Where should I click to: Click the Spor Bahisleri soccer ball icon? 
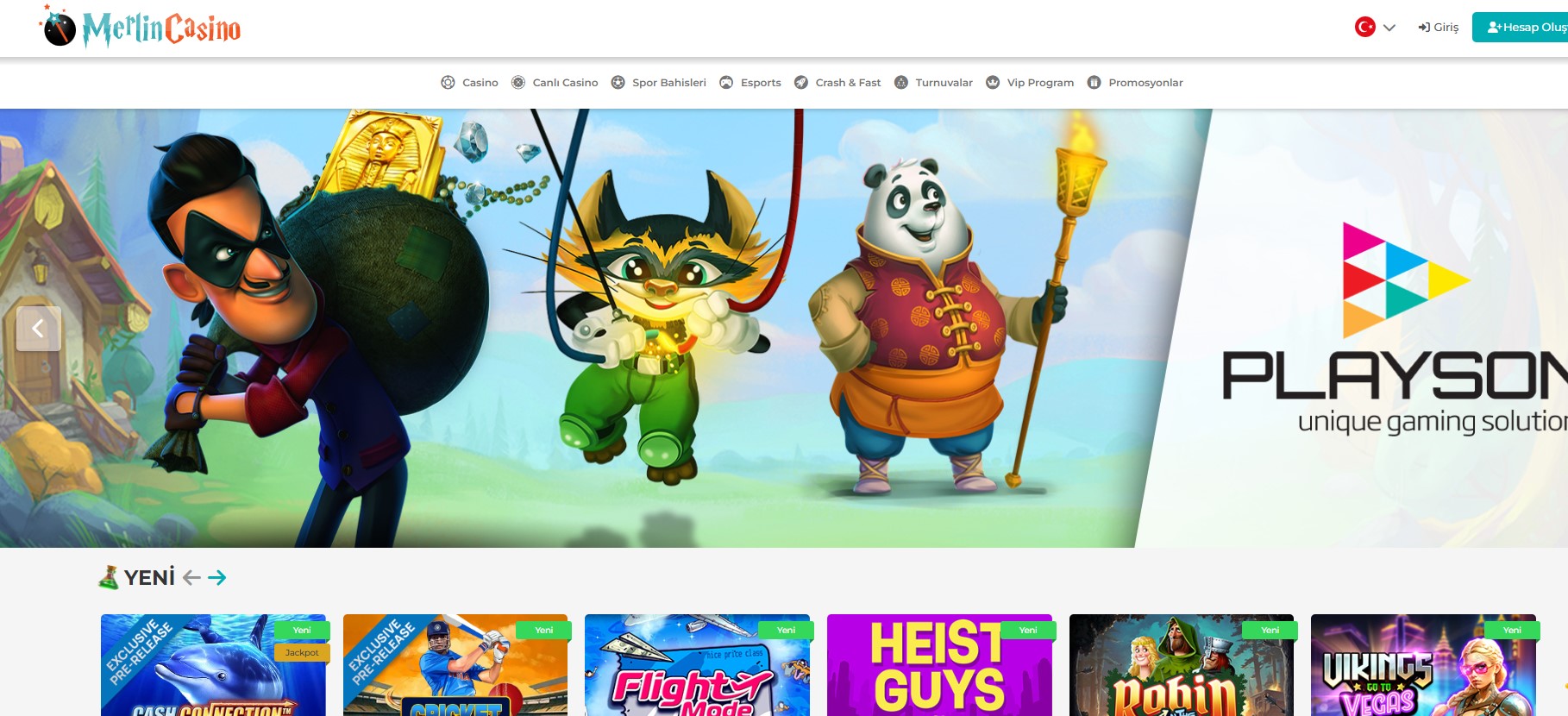(x=618, y=83)
